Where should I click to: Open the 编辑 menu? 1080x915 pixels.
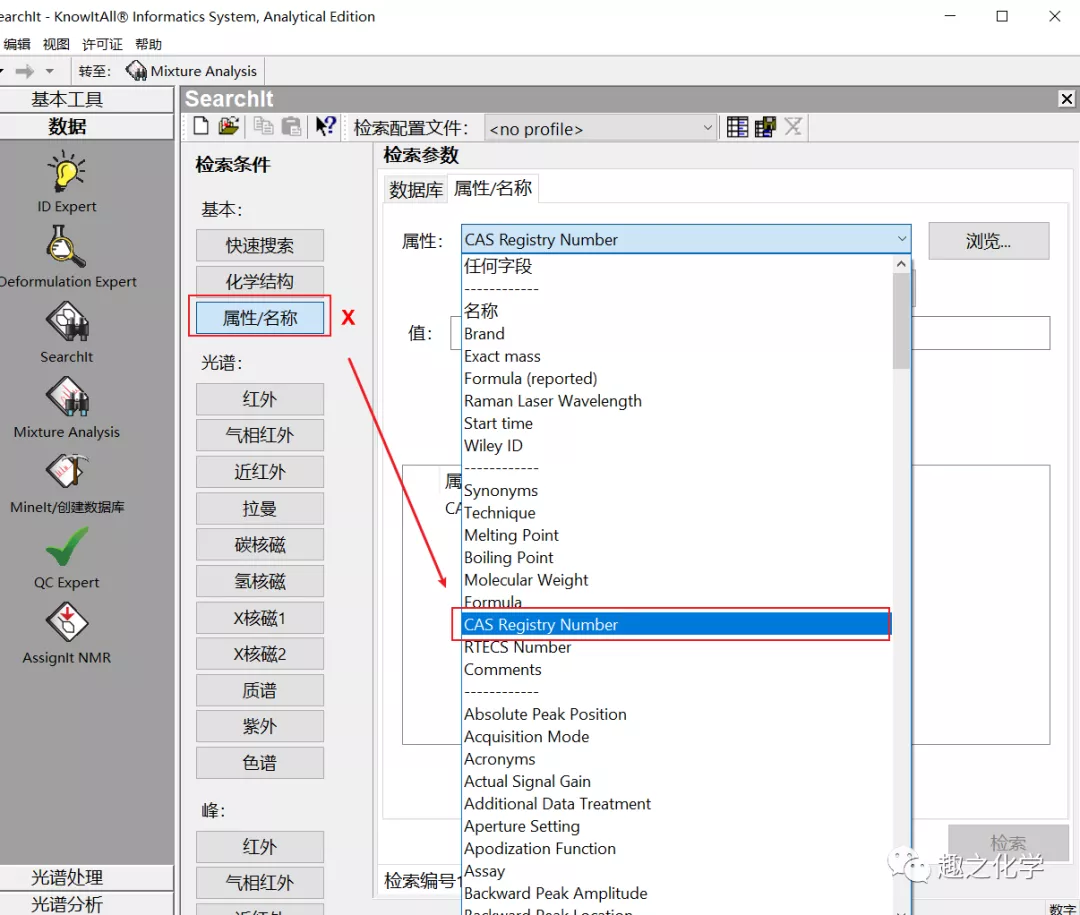pos(17,44)
